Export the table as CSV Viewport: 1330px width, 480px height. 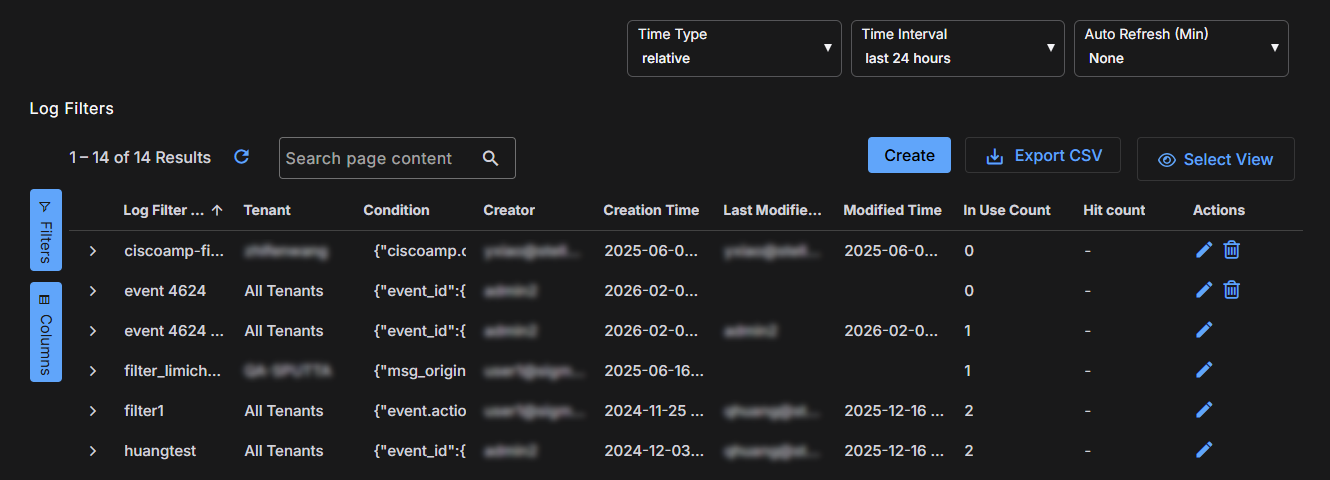1042,155
